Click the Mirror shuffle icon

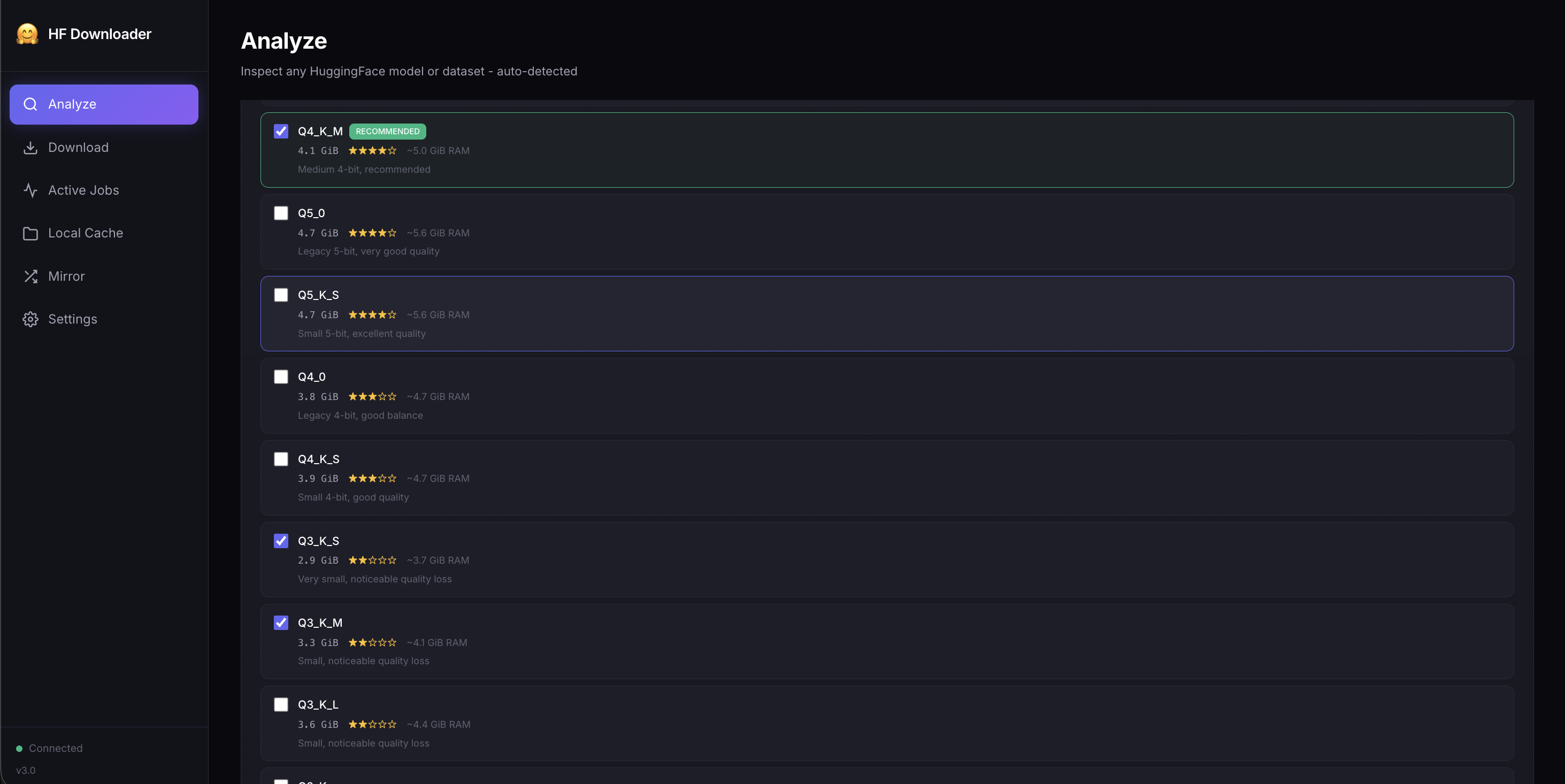[30, 276]
